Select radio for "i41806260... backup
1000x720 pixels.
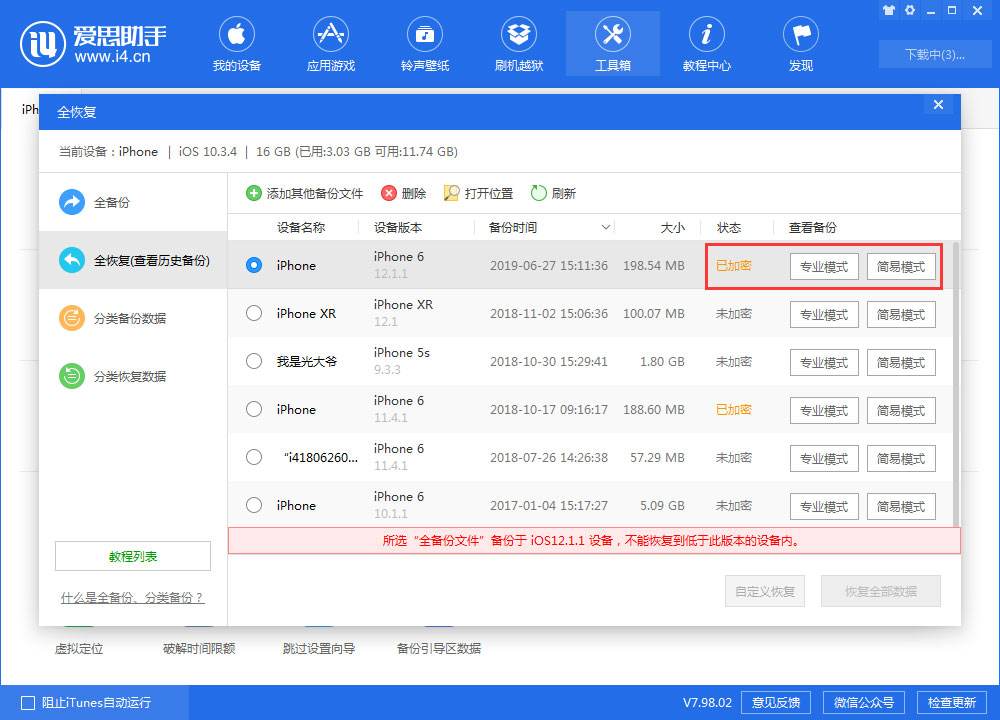pos(254,457)
